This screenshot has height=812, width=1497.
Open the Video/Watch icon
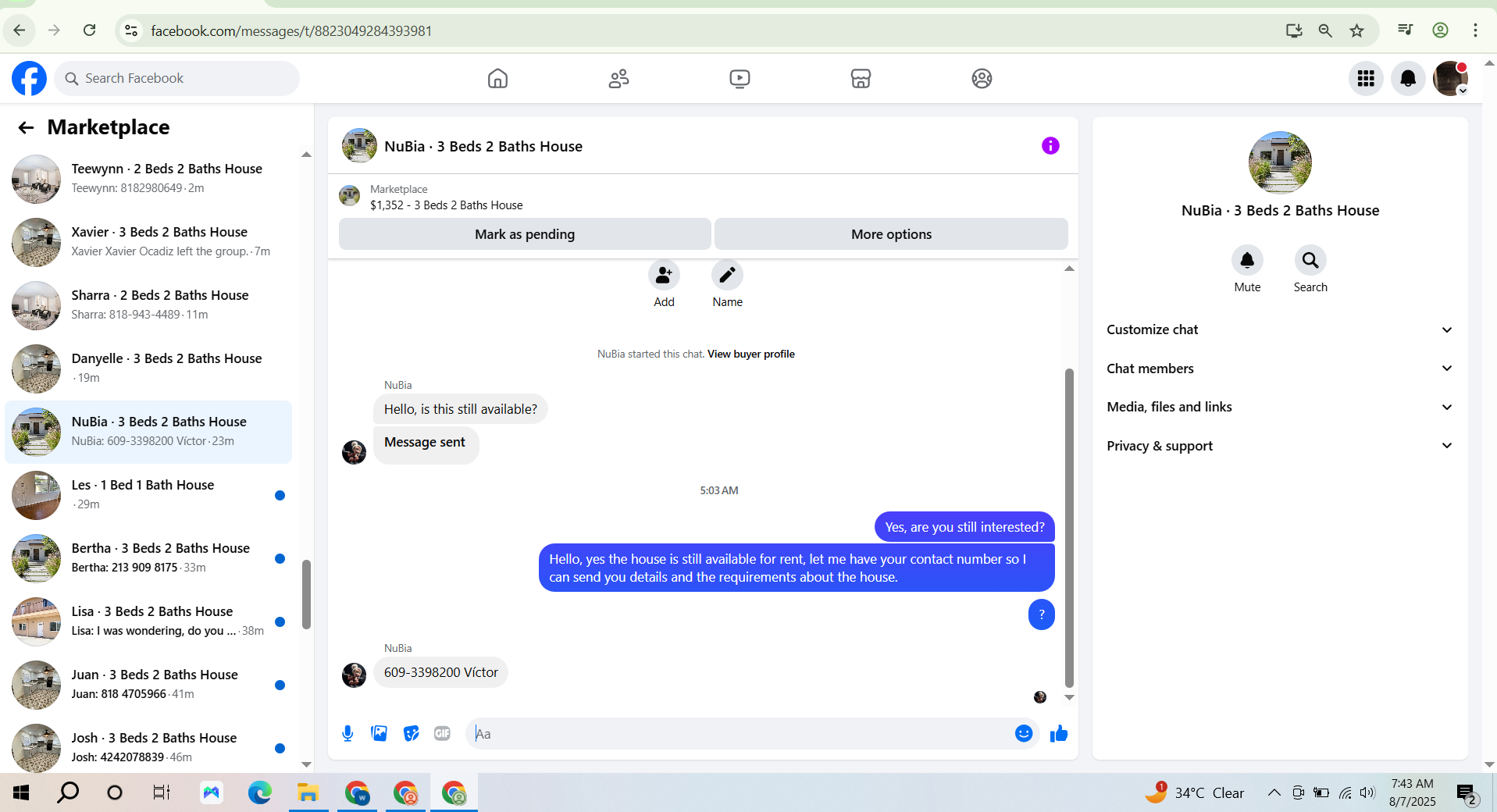click(740, 78)
